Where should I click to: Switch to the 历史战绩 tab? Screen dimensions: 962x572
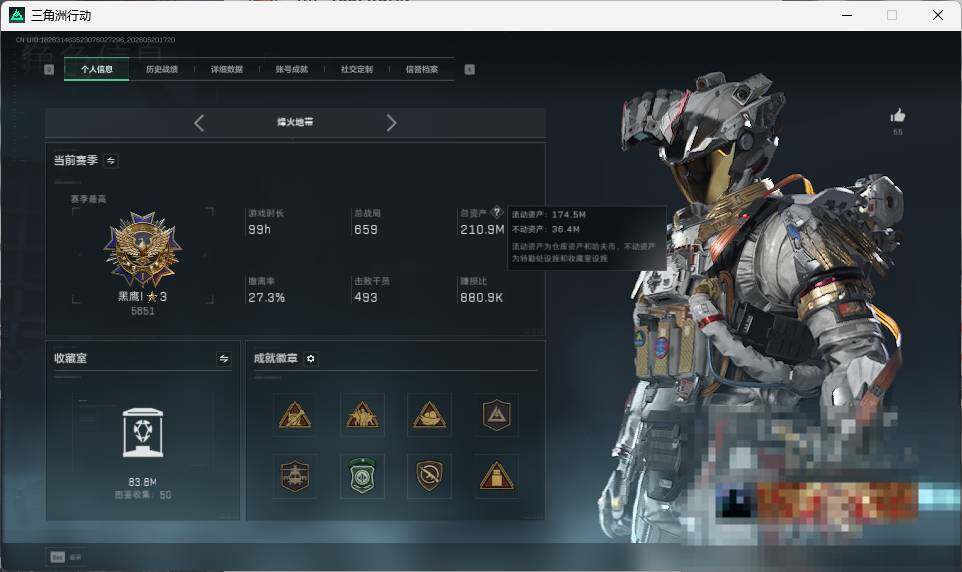(x=162, y=69)
